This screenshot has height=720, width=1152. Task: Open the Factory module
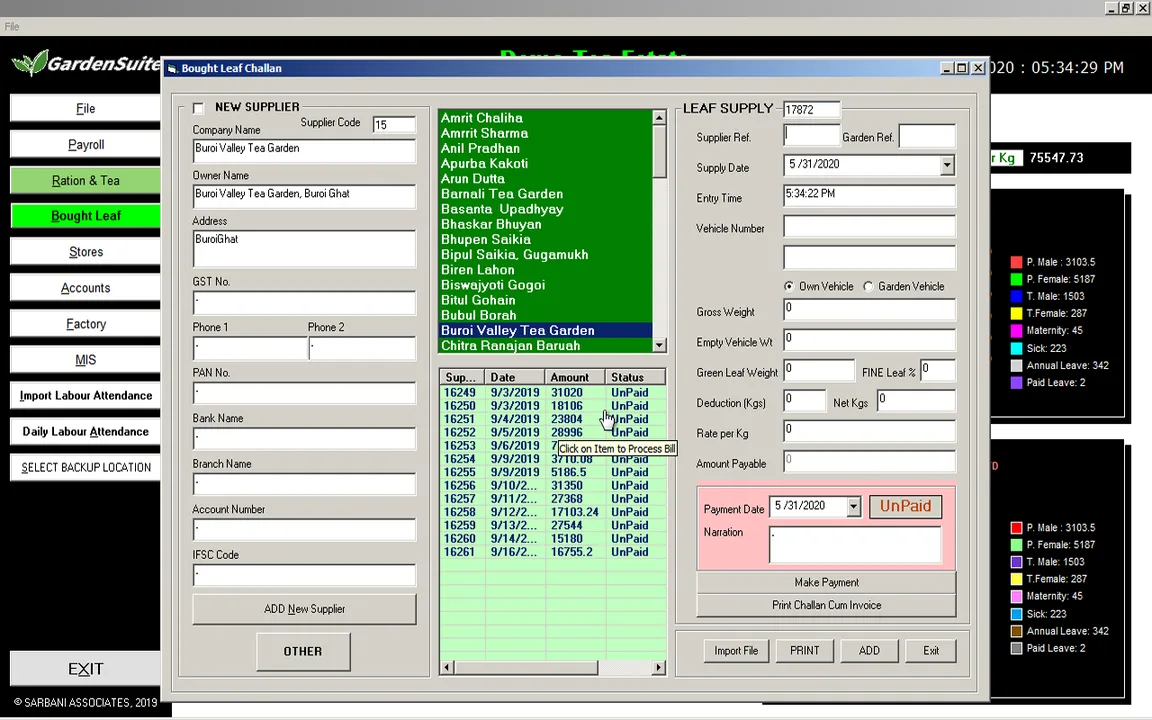point(85,324)
